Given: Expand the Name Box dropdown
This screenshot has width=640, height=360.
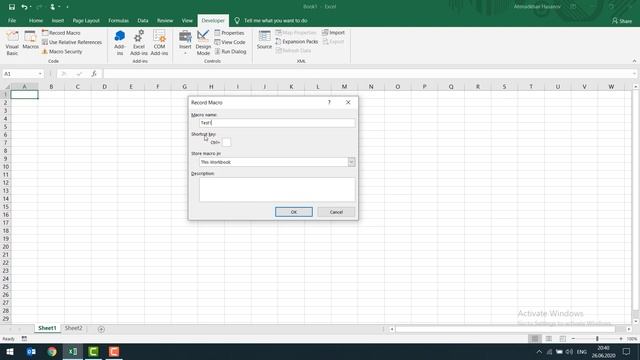Looking at the screenshot, I should tap(40, 74).
